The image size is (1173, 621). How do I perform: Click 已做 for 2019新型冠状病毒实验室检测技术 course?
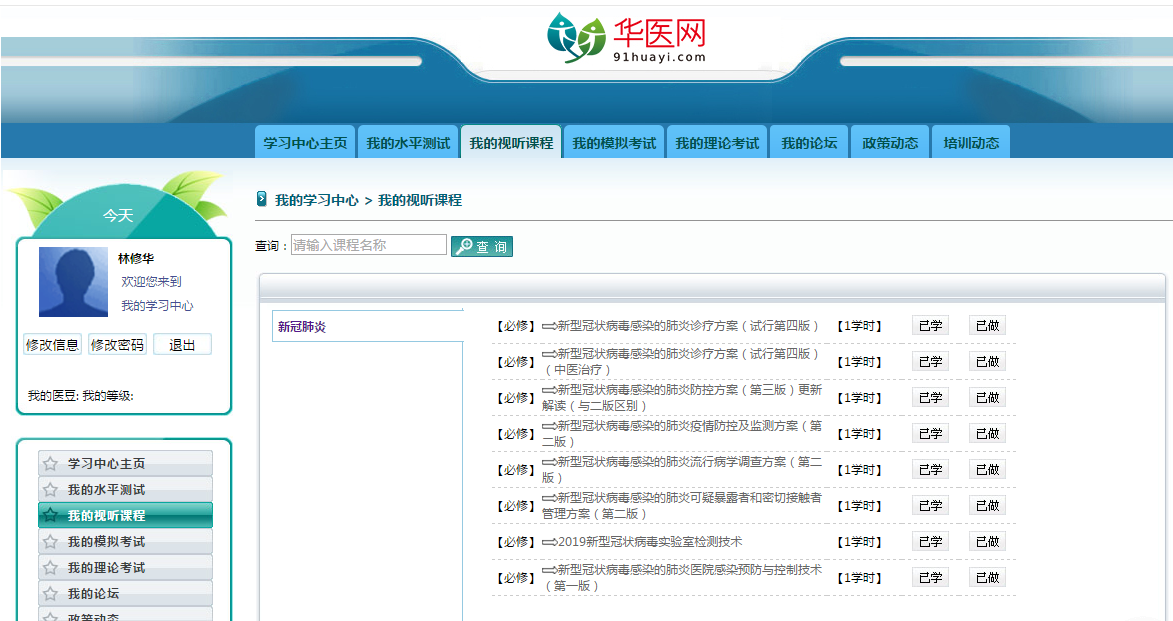tap(987, 542)
